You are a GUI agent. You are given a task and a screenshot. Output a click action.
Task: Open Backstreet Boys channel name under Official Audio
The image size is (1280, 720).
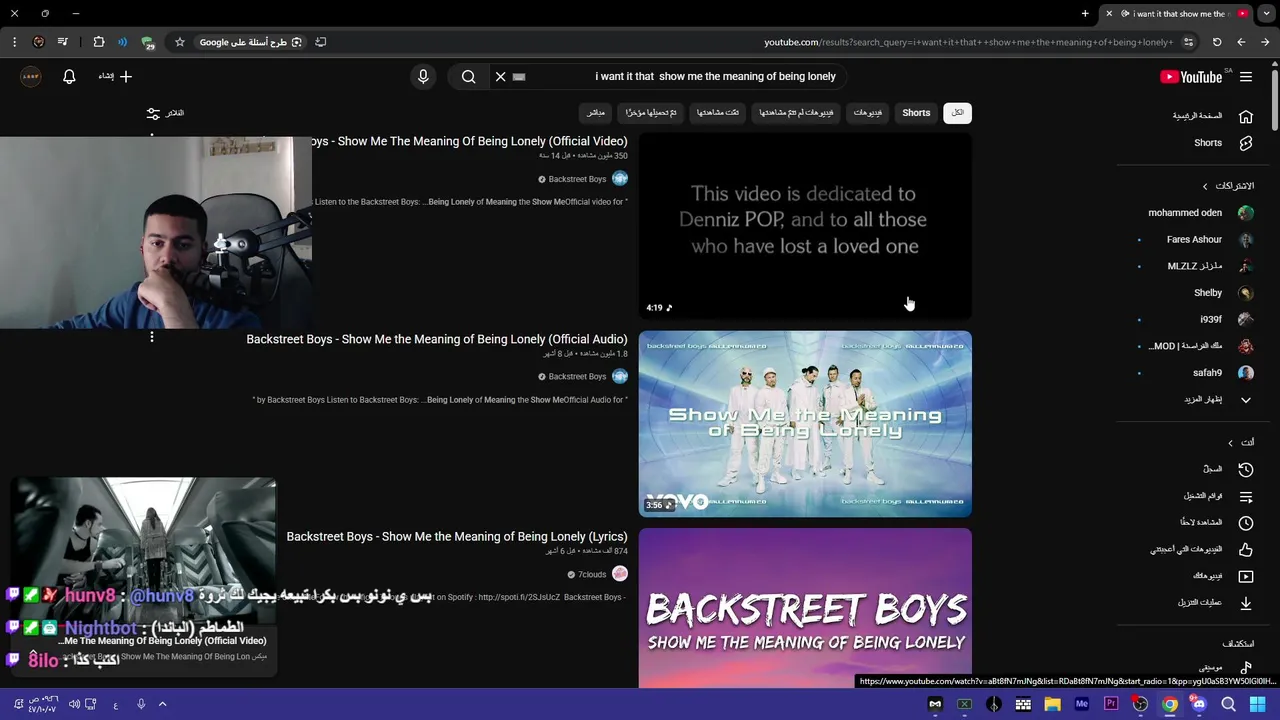click(x=577, y=377)
